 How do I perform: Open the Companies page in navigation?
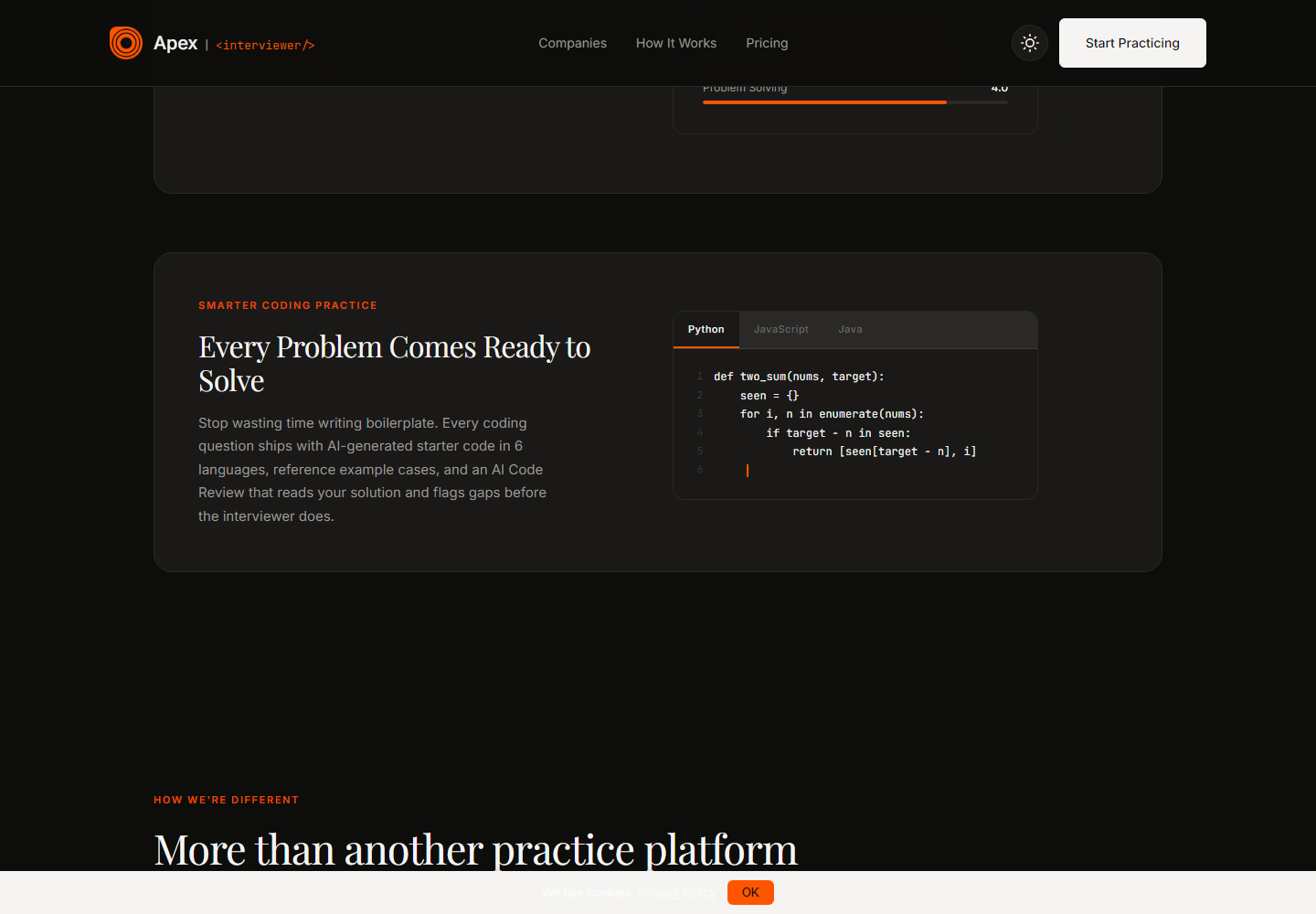[x=572, y=43]
